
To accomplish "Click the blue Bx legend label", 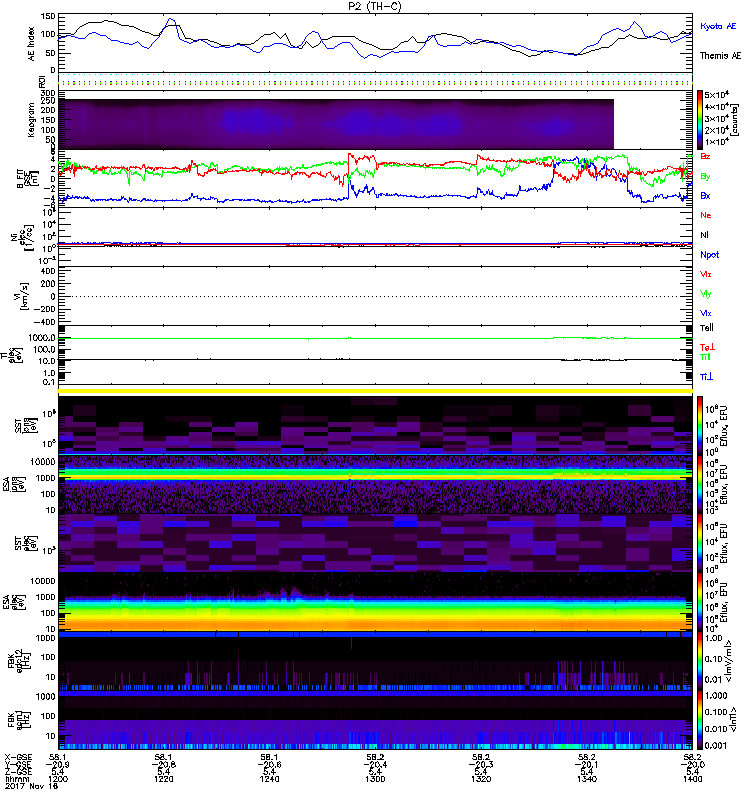I will tap(706, 196).
